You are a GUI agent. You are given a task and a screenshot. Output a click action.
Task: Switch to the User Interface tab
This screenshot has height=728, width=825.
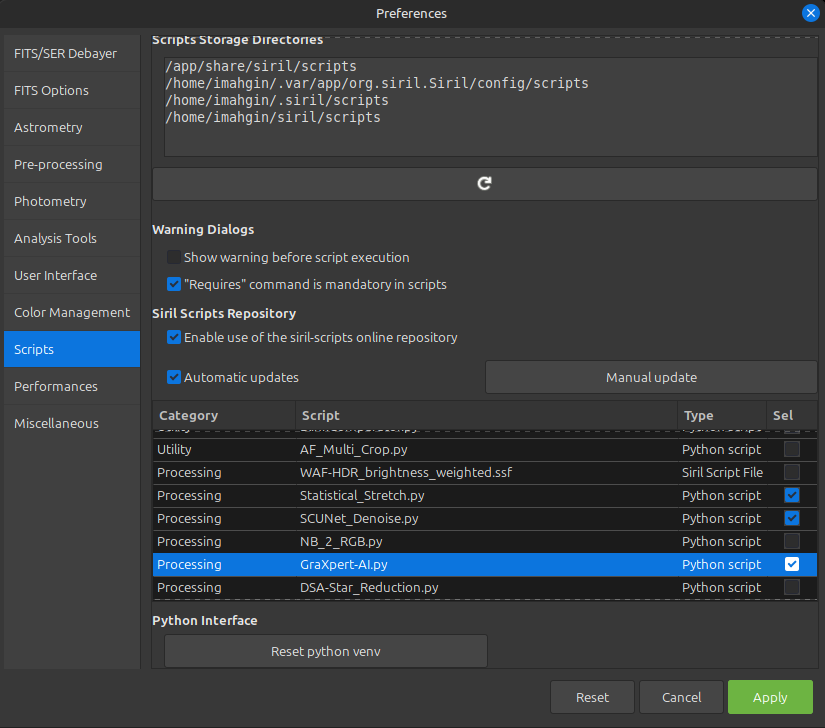72,275
